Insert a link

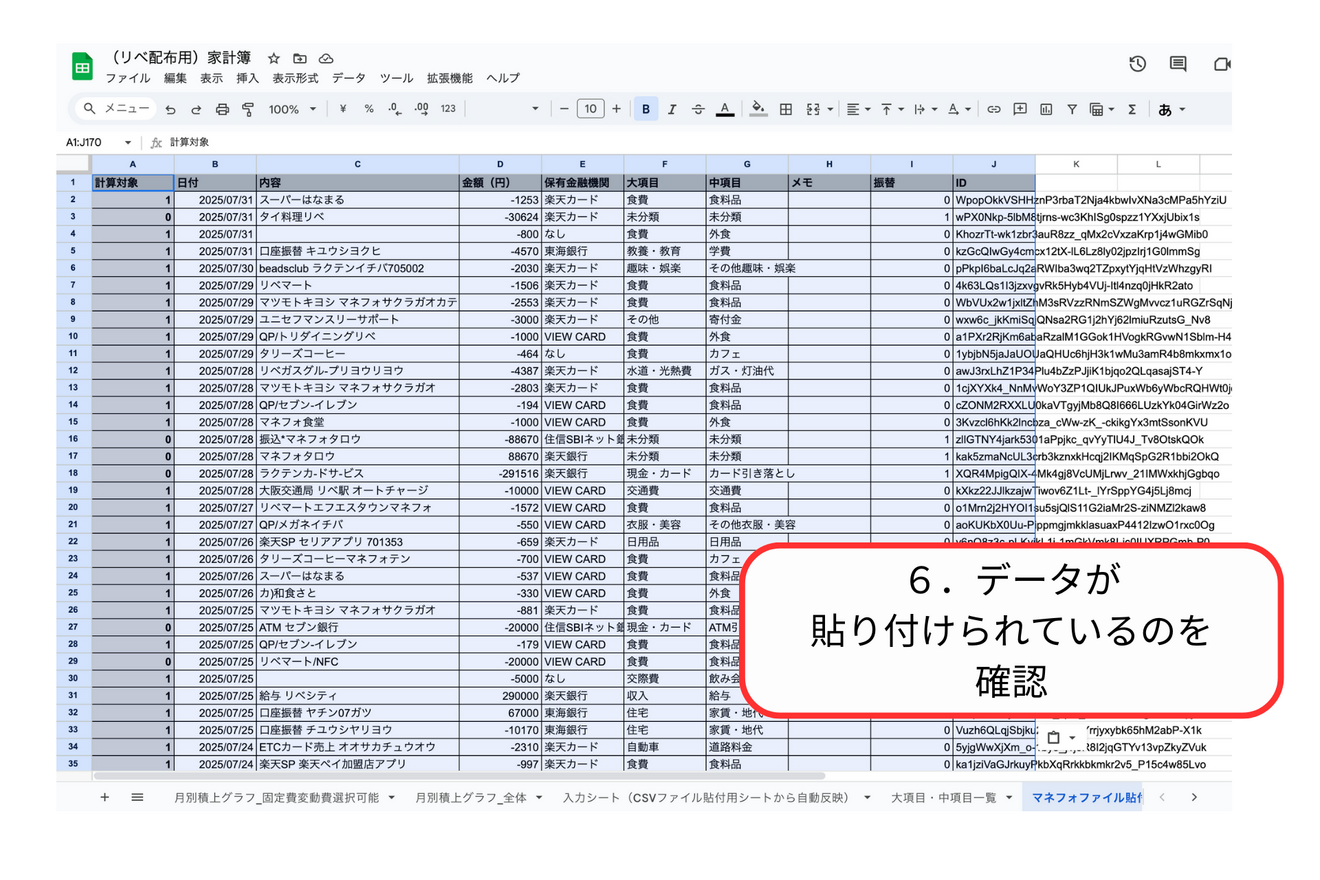click(994, 109)
